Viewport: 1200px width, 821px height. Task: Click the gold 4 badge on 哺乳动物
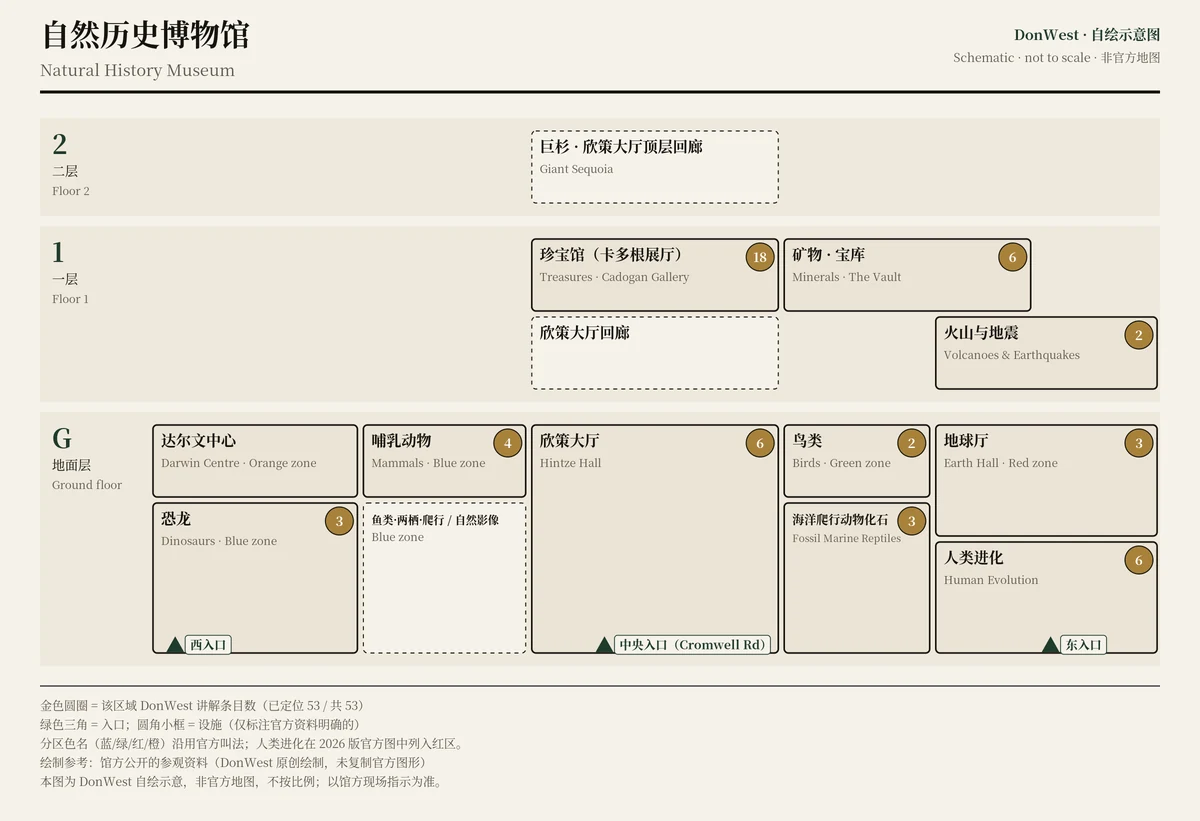507,443
